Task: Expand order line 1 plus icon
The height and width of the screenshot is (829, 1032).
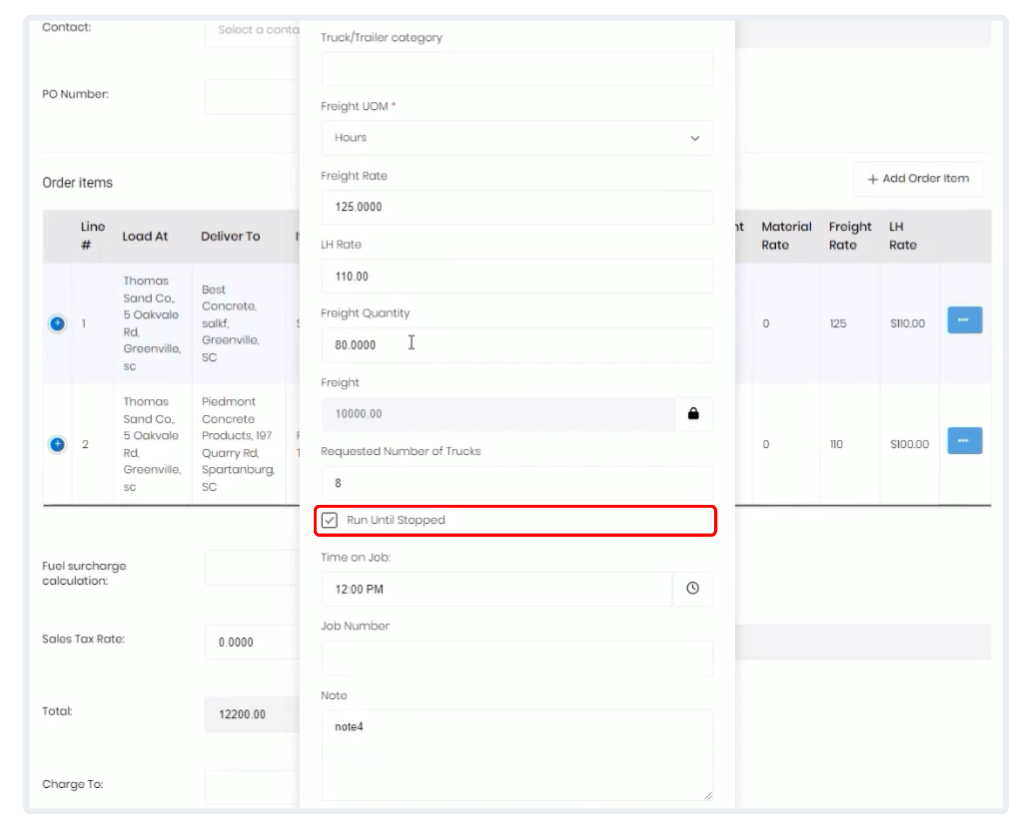Action: pyautogui.click(x=57, y=323)
